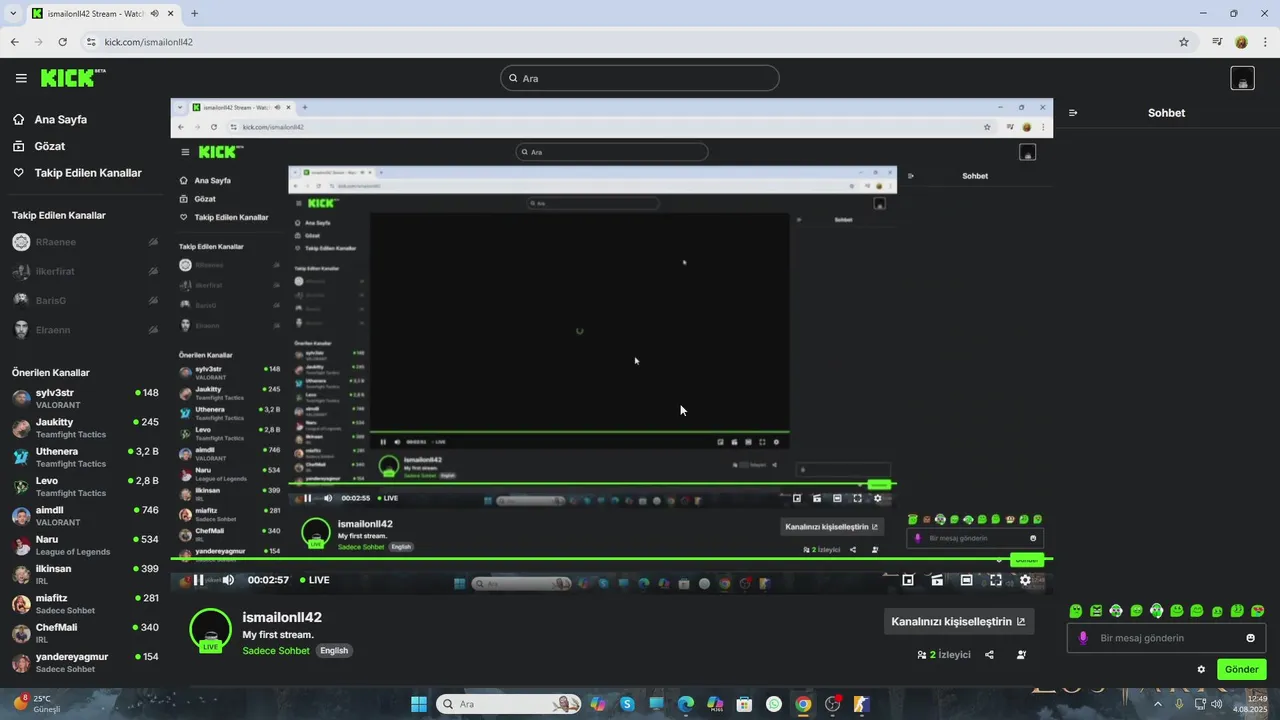Screen dimensions: 1280x720
Task: Focus the Ara search field in Kick
Action: [640, 78]
